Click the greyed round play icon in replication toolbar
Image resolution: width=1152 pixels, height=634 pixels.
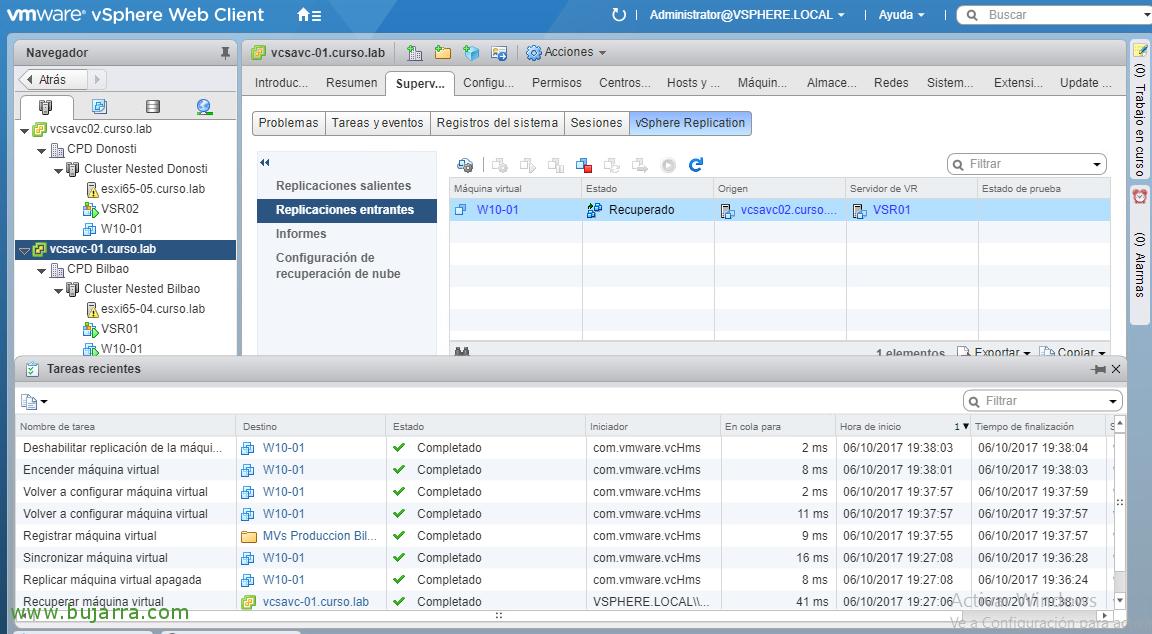click(668, 165)
